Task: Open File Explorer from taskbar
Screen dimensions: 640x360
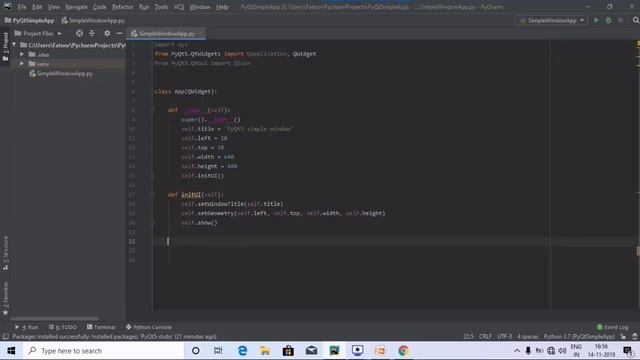Action: 265,351
